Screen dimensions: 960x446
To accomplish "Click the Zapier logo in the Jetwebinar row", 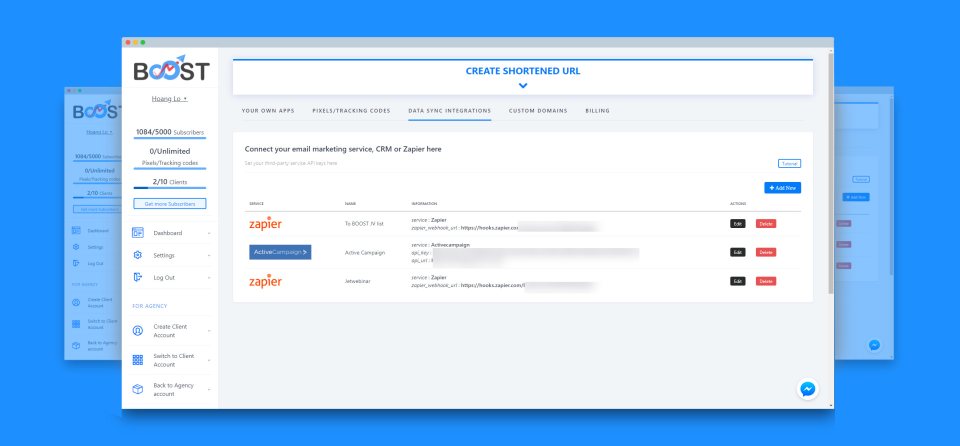I will coord(265,281).
